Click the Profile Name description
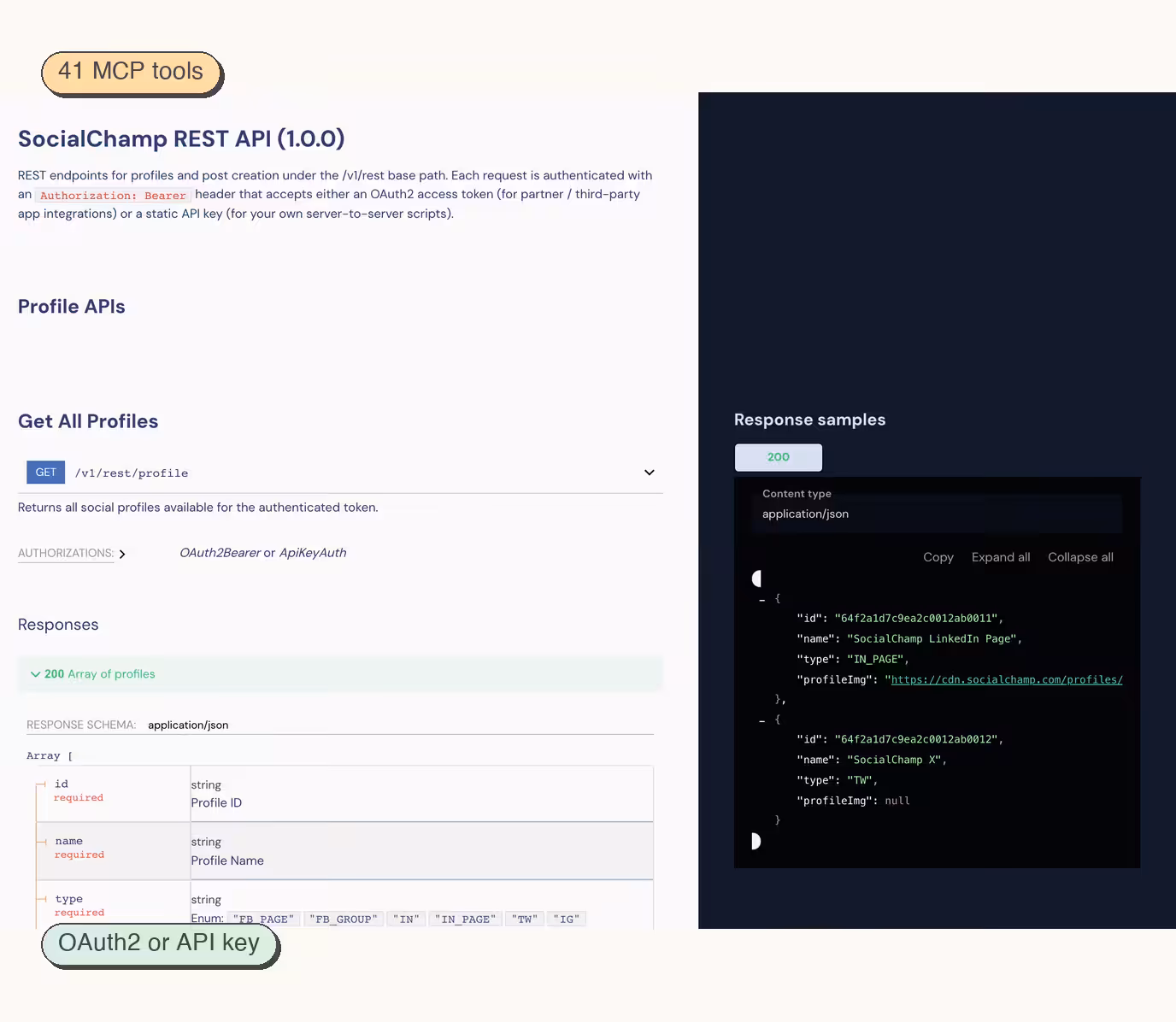This screenshot has height=1022, width=1176. 227,860
